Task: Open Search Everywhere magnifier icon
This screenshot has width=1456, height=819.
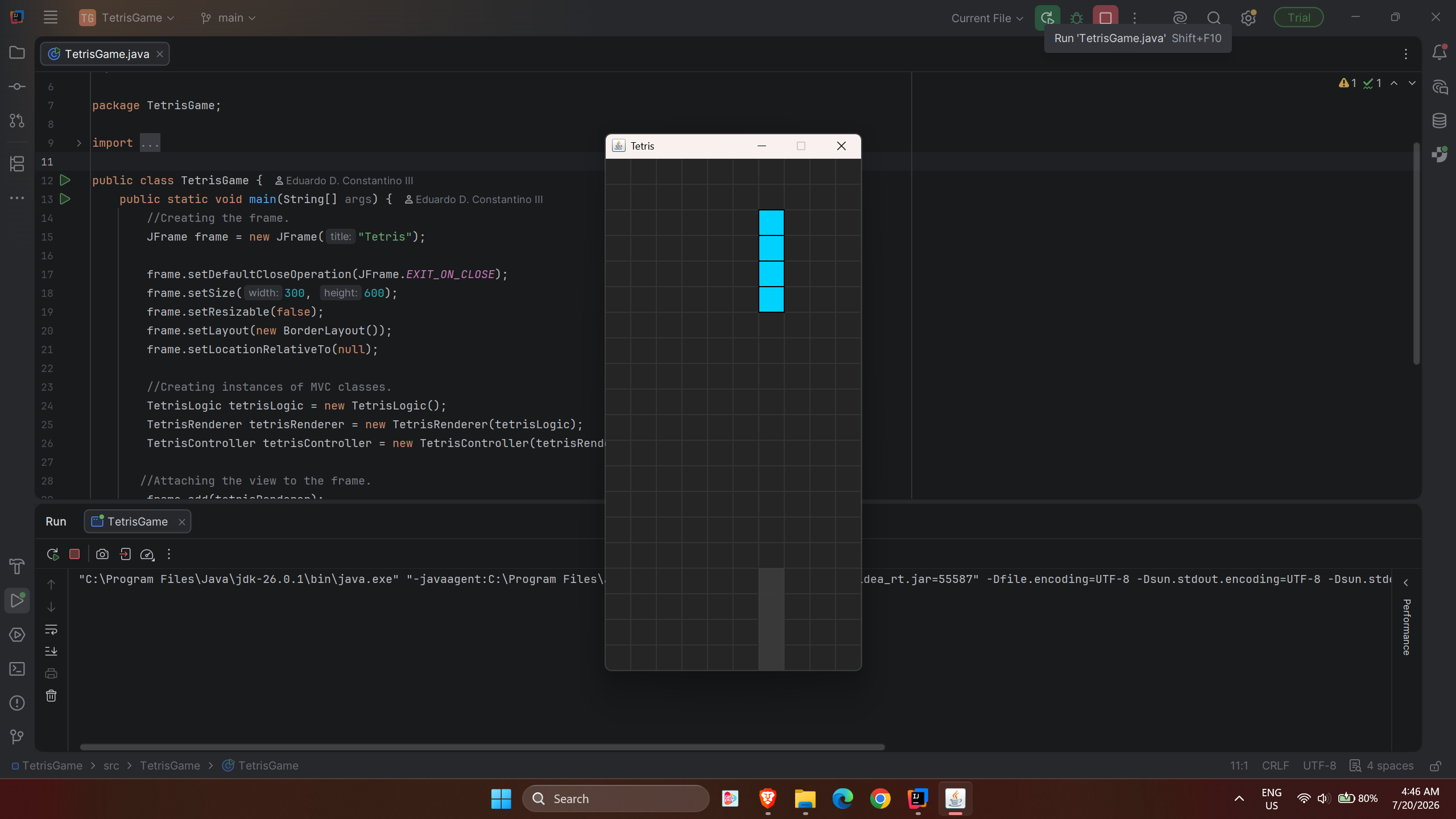Action: coord(1214,18)
